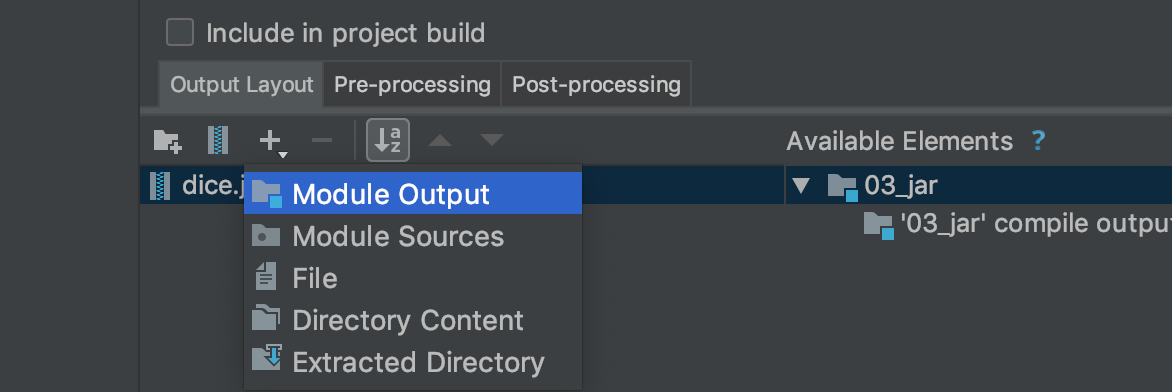This screenshot has width=1172, height=392.
Task: Select the dice.jar archive tree item
Action: click(x=193, y=186)
